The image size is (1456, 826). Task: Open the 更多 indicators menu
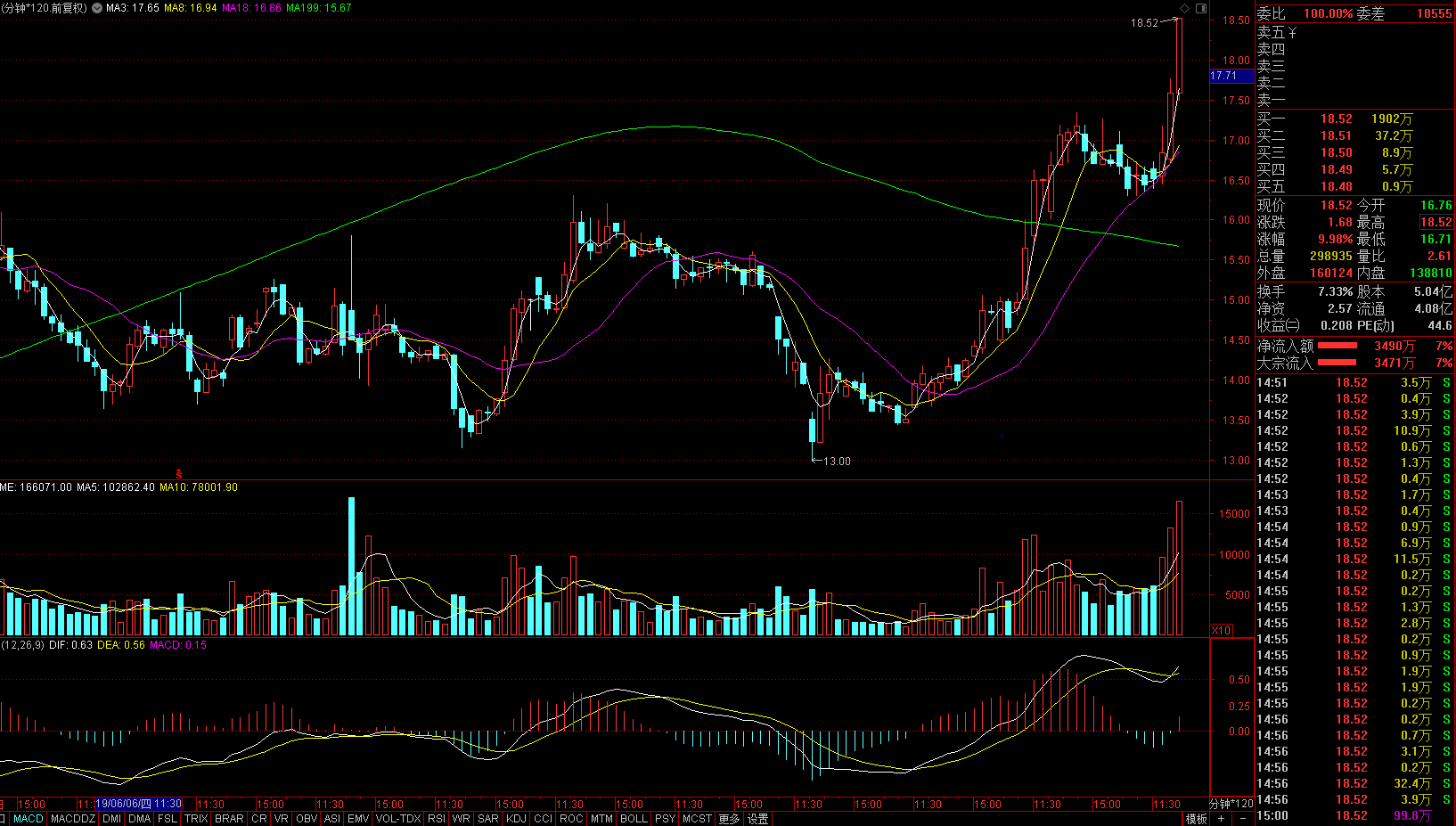tap(729, 819)
